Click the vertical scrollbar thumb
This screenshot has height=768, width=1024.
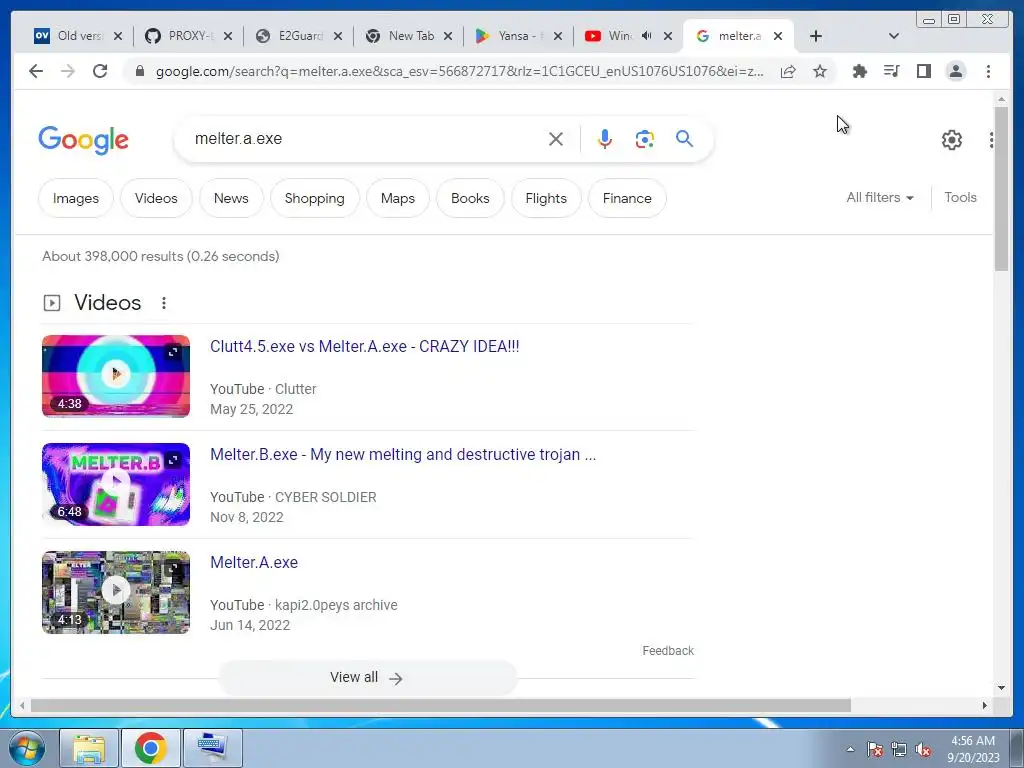(x=1002, y=189)
